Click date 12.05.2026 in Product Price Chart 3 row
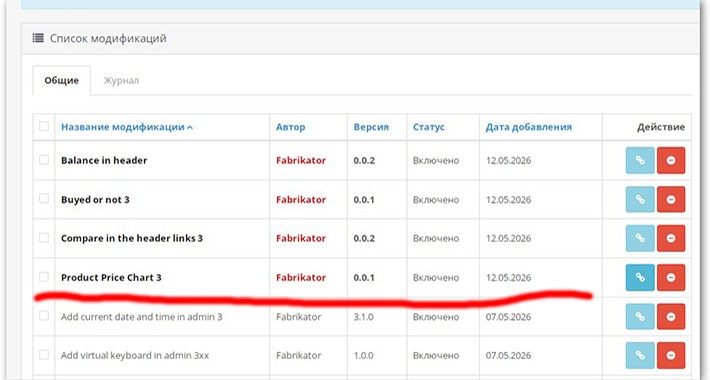 [509, 278]
